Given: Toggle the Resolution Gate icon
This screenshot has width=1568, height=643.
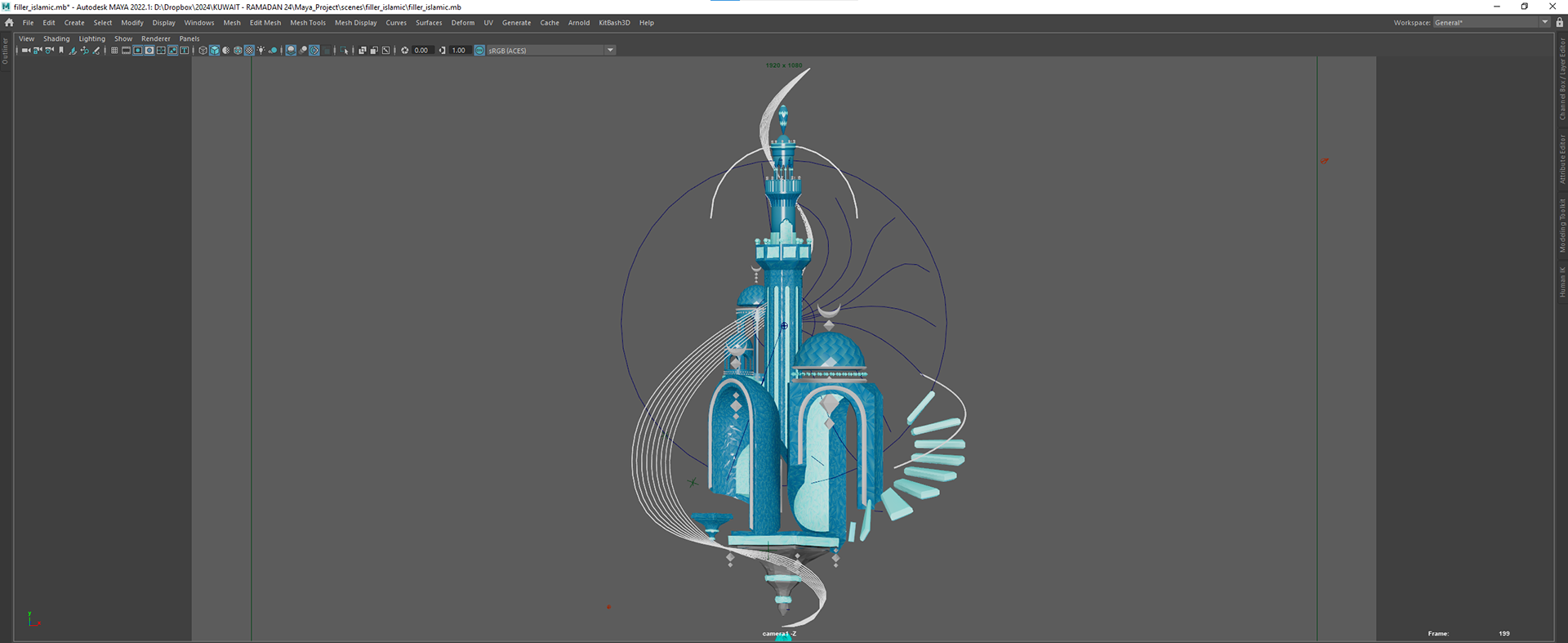Looking at the screenshot, I should pos(138,51).
